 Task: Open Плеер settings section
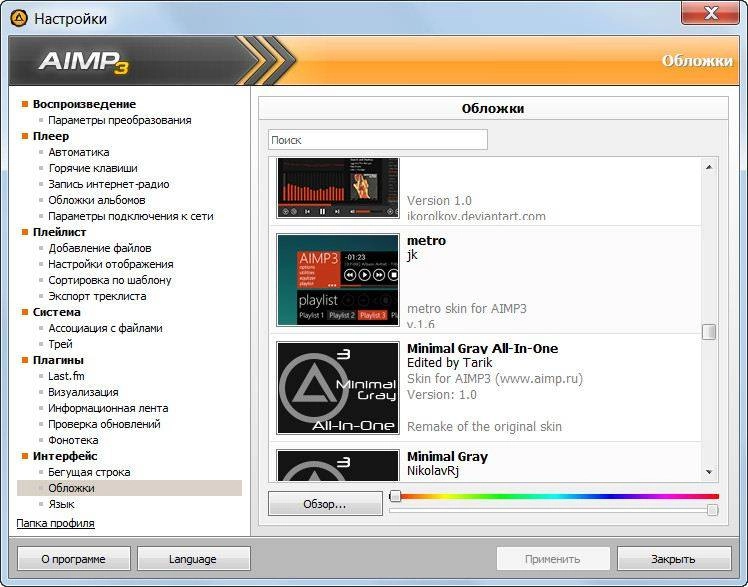(51, 136)
